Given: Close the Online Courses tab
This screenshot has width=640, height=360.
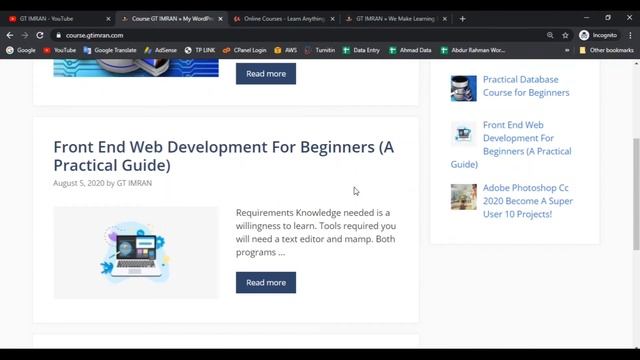Looking at the screenshot, I should tap(333, 19).
